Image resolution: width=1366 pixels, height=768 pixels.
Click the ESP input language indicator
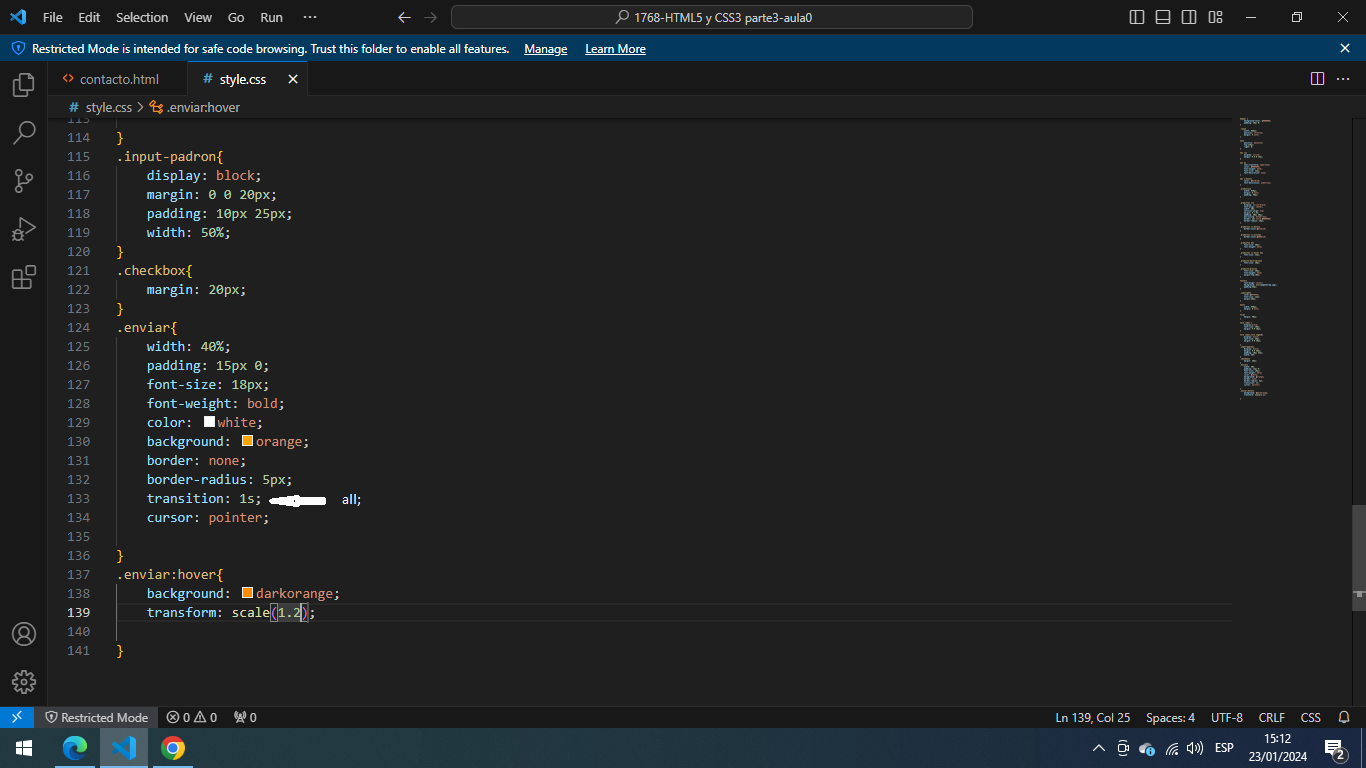pos(1224,748)
